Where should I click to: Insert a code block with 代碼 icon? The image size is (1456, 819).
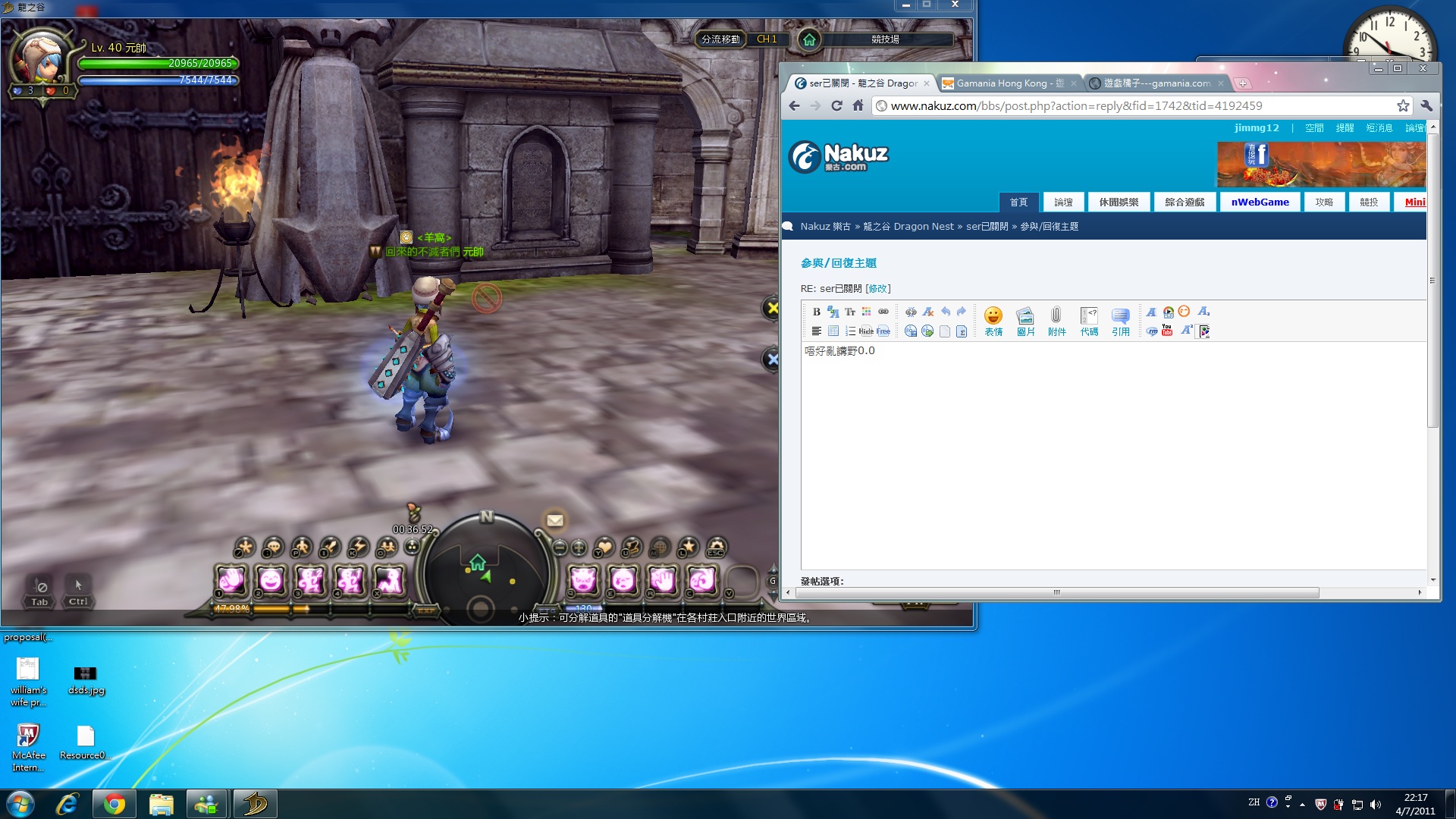1089,321
